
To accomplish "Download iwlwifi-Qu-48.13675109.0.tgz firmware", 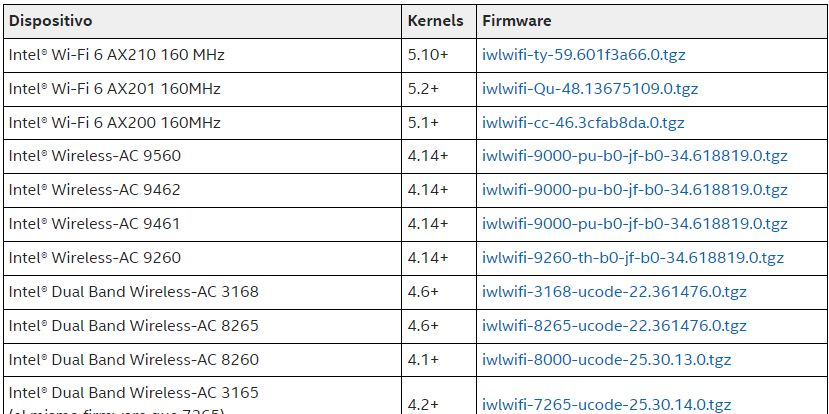I will pos(590,89).
